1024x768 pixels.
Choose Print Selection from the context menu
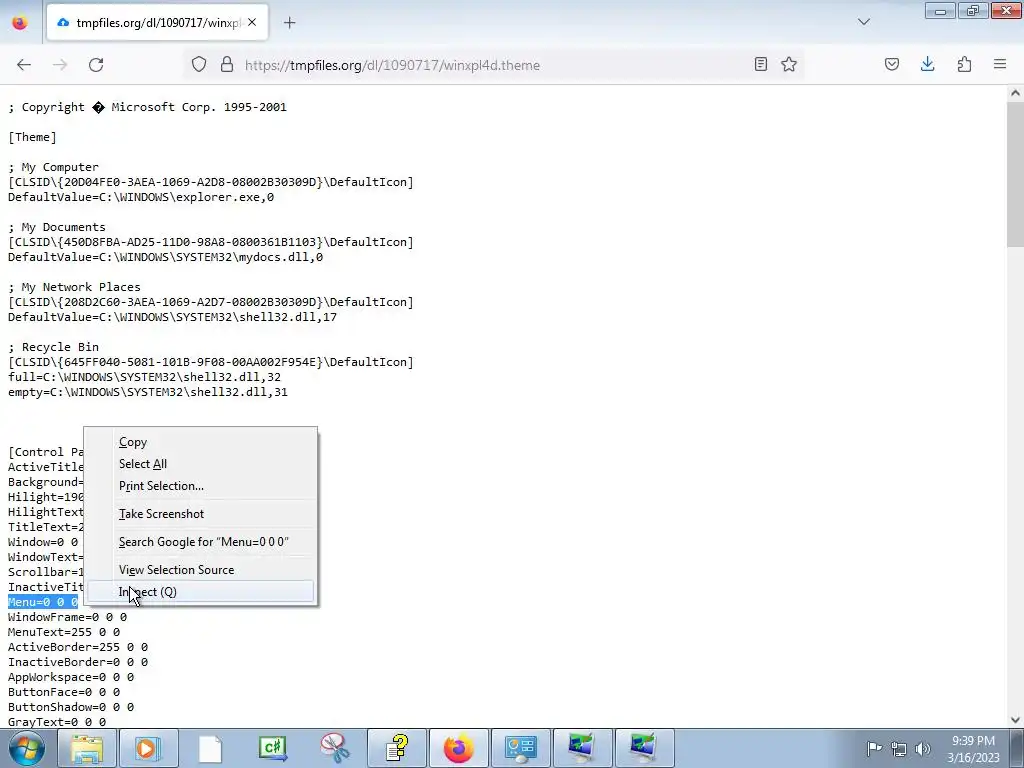pyautogui.click(x=200, y=486)
